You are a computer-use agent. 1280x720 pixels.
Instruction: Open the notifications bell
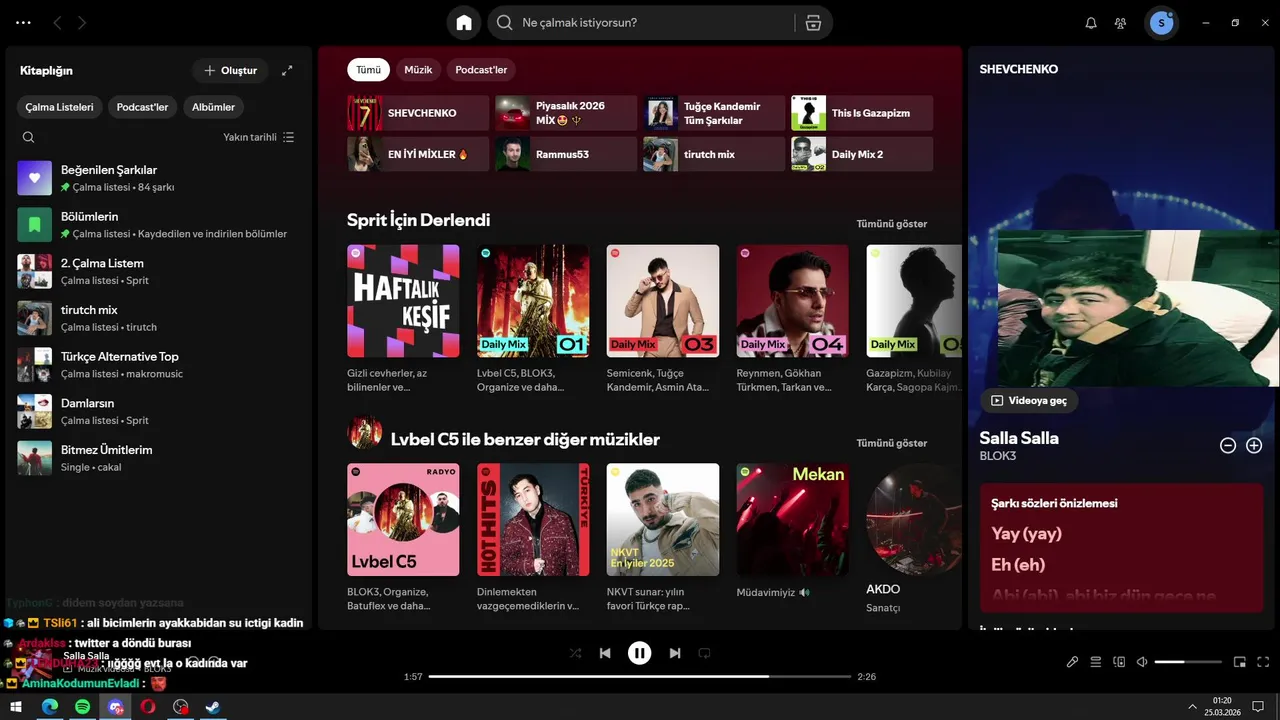tap(1091, 23)
